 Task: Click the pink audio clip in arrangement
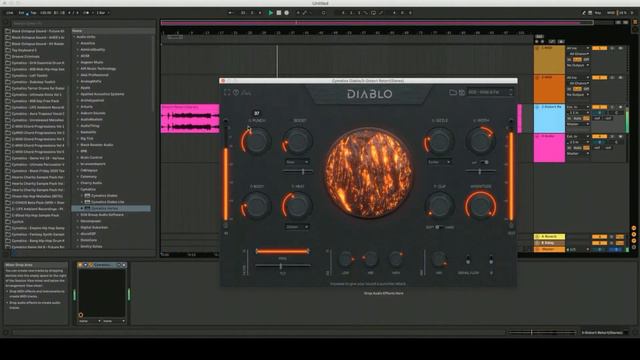[190, 119]
